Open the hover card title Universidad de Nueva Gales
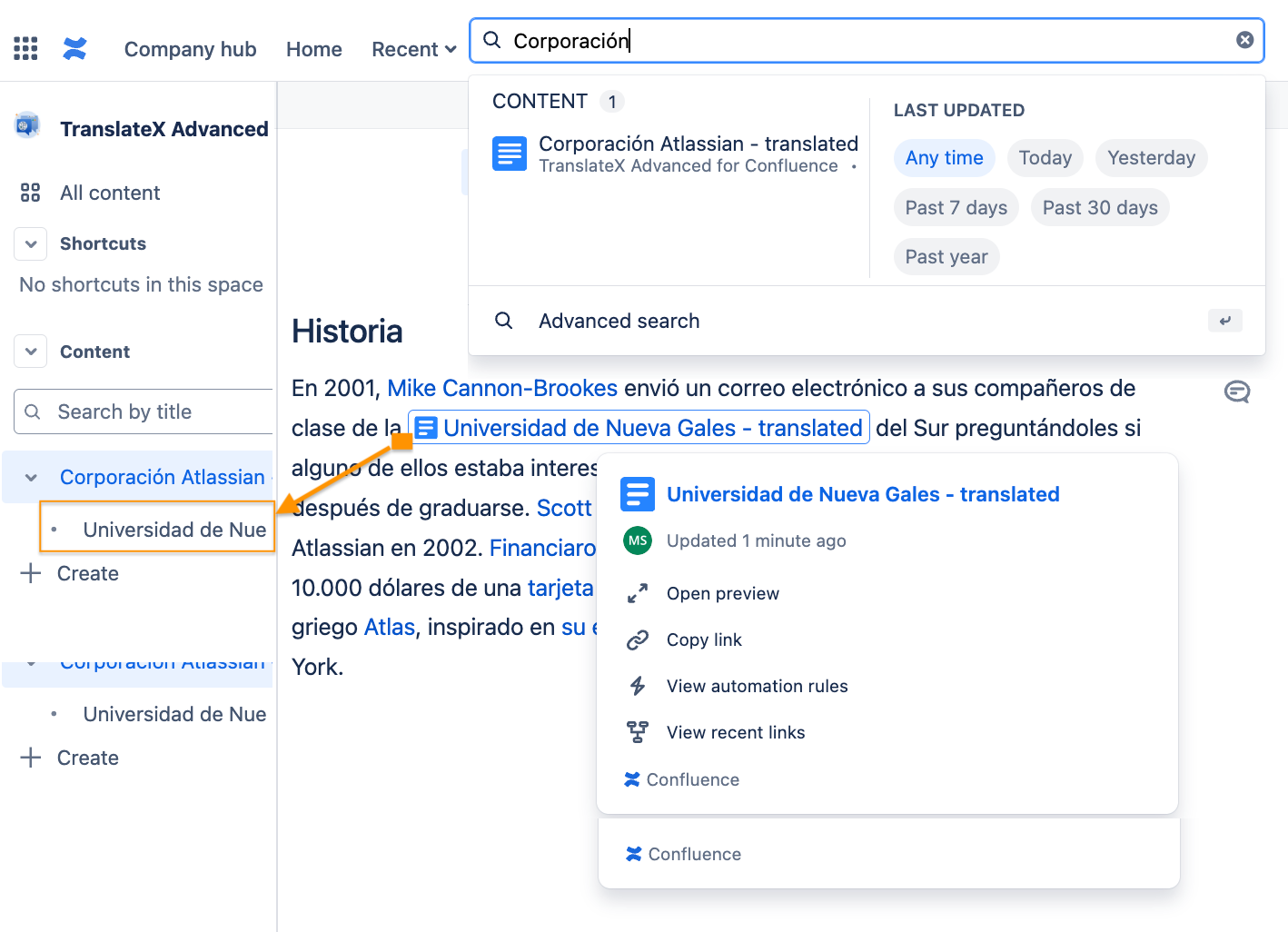 [863, 494]
